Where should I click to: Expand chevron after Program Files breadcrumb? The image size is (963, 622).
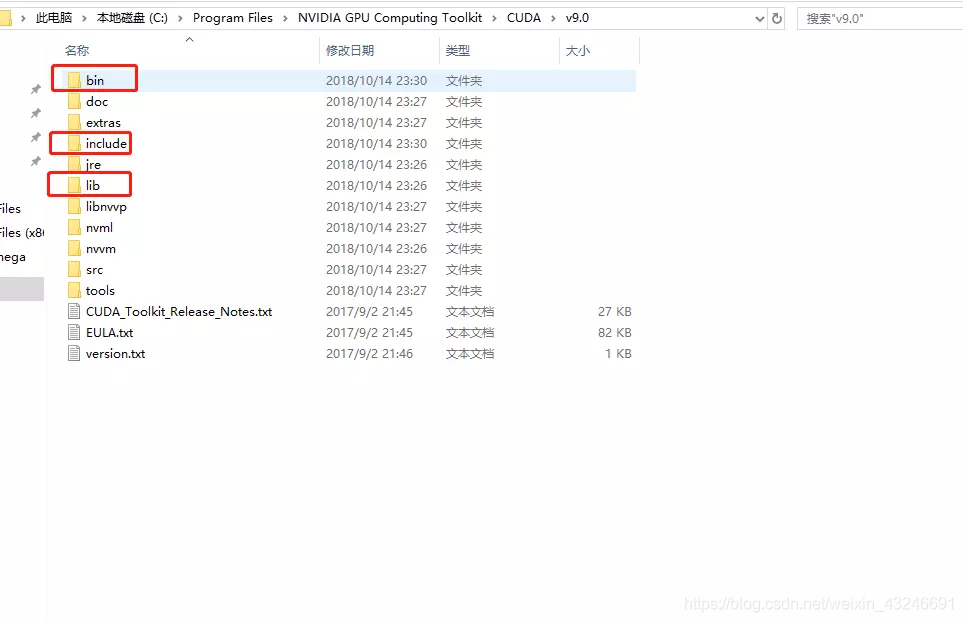click(x=285, y=18)
